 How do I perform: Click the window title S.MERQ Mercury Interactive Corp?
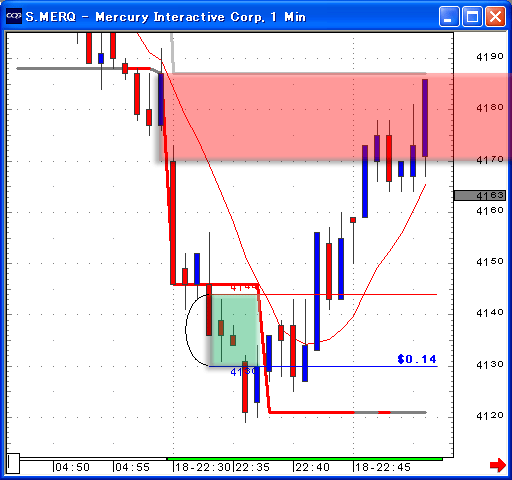(x=165, y=17)
